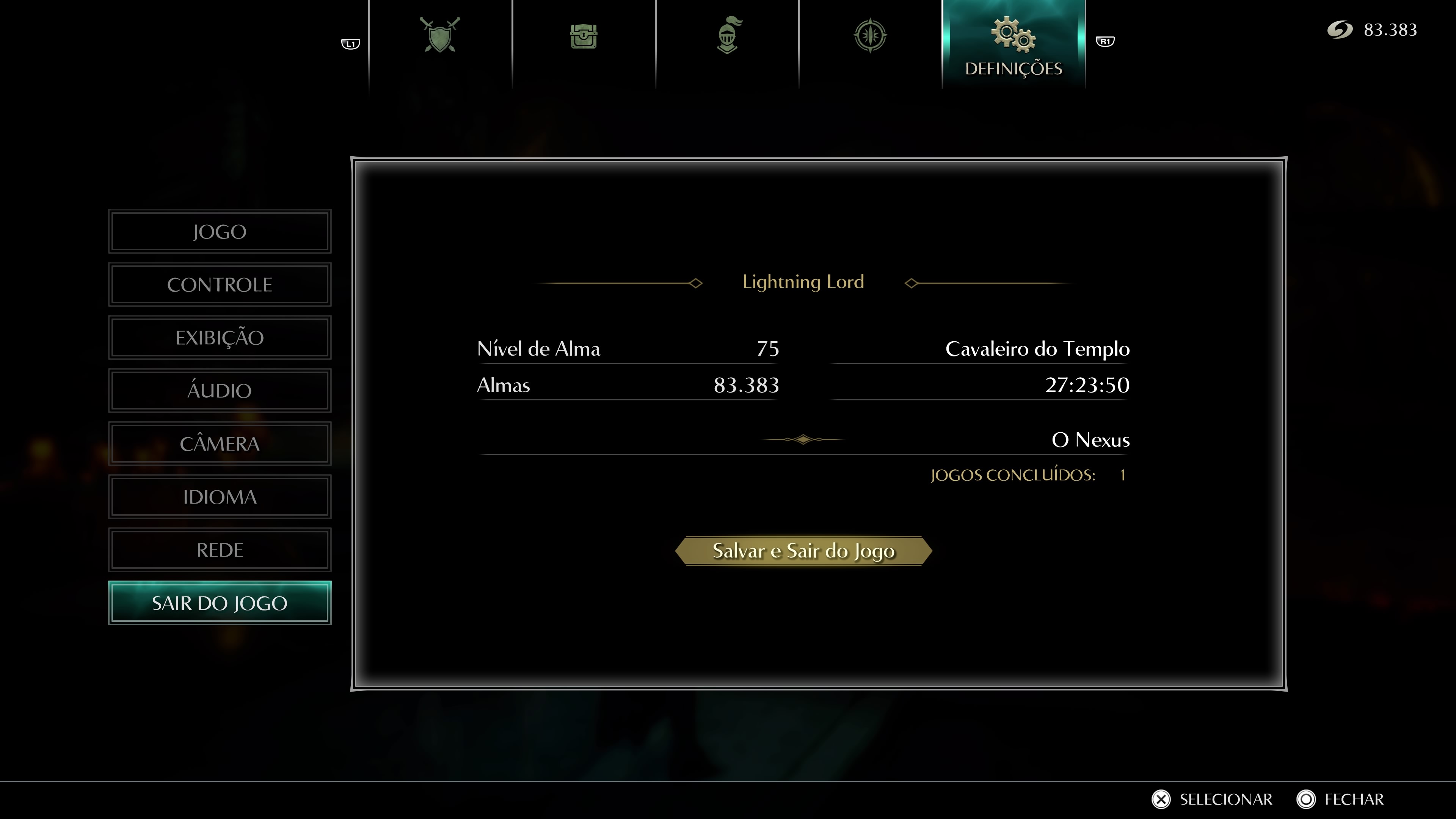The width and height of the screenshot is (1456, 819).
Task: Click the left bumper LT icon
Action: (351, 43)
